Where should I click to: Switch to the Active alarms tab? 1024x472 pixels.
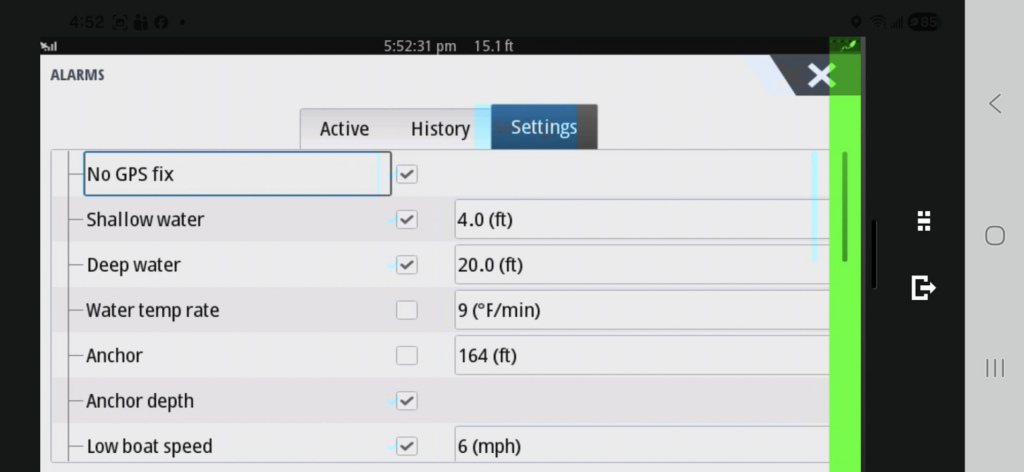[x=344, y=129]
